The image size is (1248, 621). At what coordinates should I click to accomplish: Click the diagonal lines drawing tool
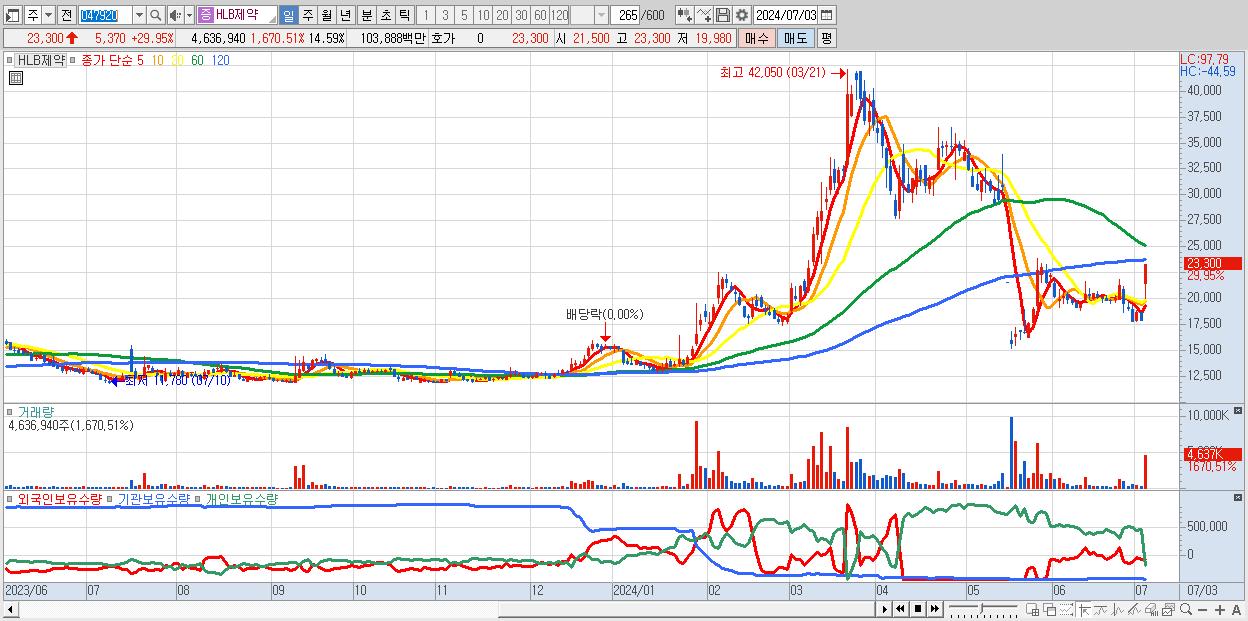coord(1134,610)
